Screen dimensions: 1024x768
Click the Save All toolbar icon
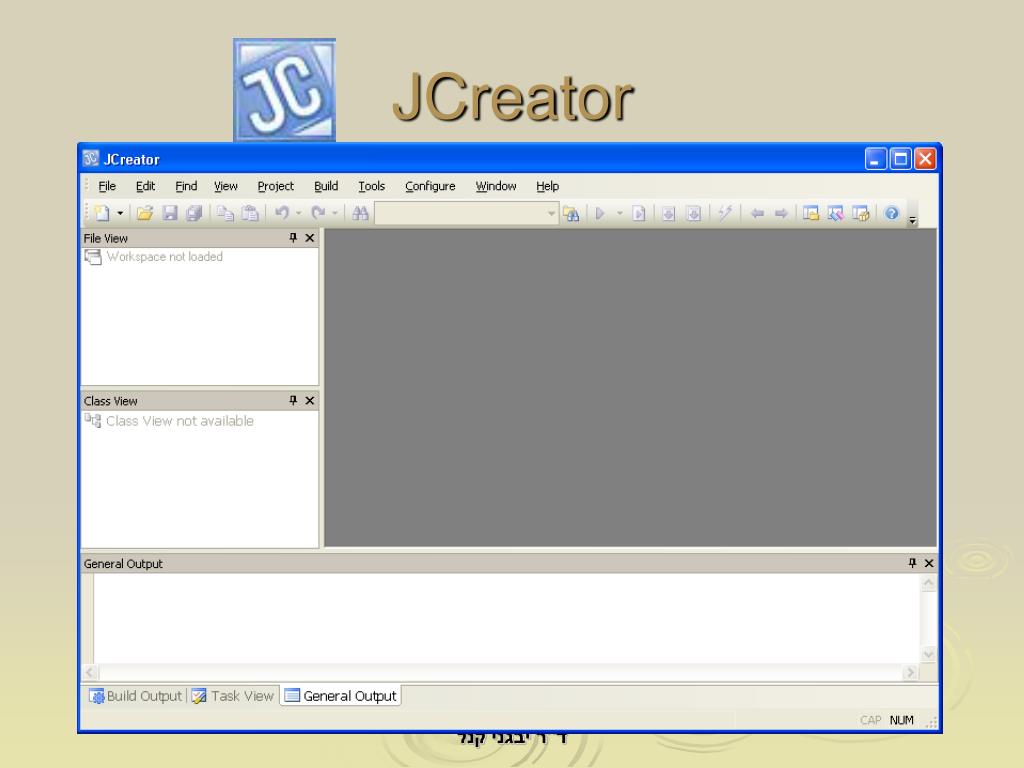pos(194,213)
